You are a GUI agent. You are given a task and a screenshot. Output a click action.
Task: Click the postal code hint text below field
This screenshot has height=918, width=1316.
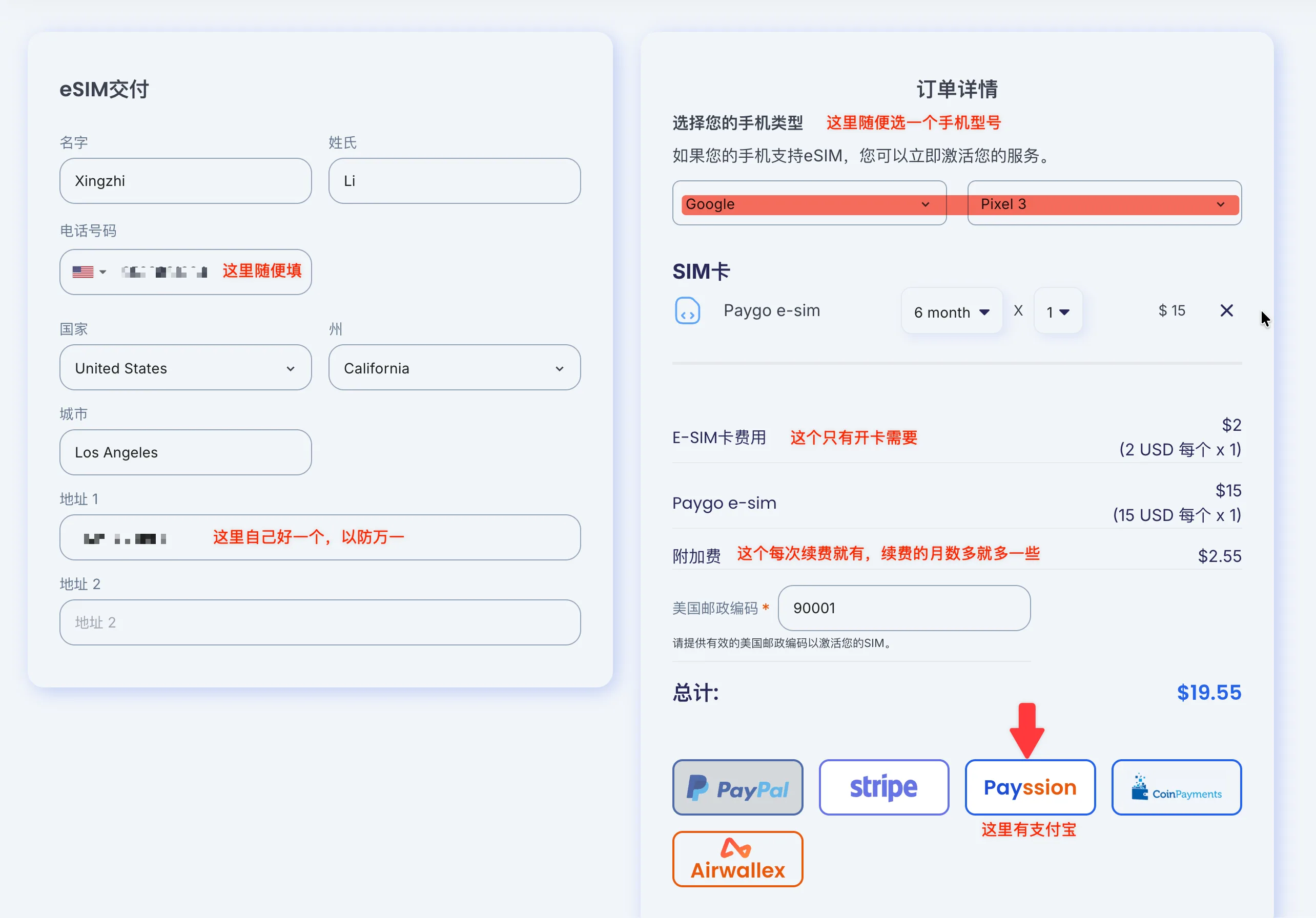tap(784, 643)
